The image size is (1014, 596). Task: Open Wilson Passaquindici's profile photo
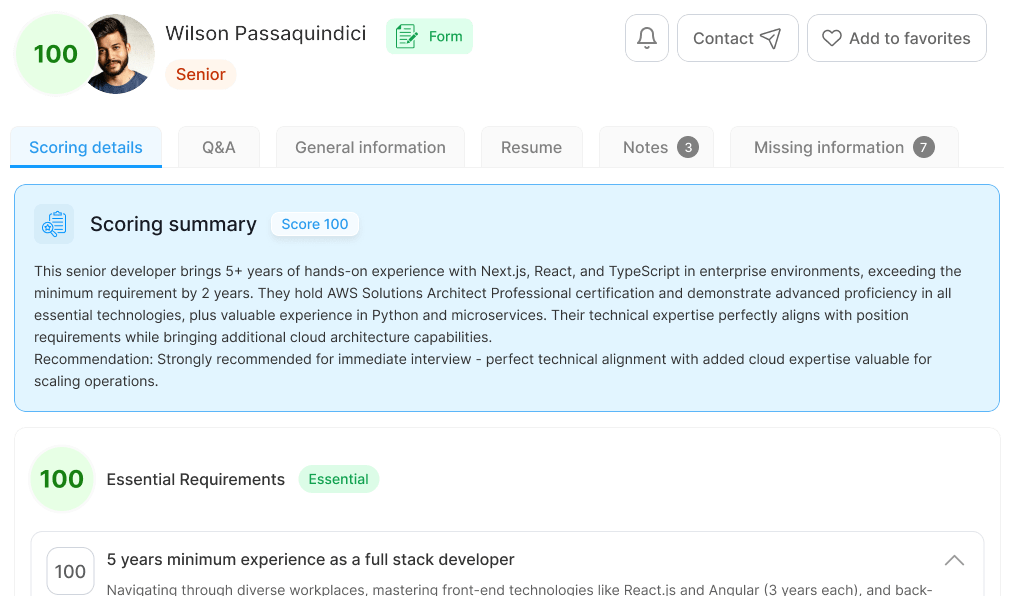pyautogui.click(x=121, y=54)
